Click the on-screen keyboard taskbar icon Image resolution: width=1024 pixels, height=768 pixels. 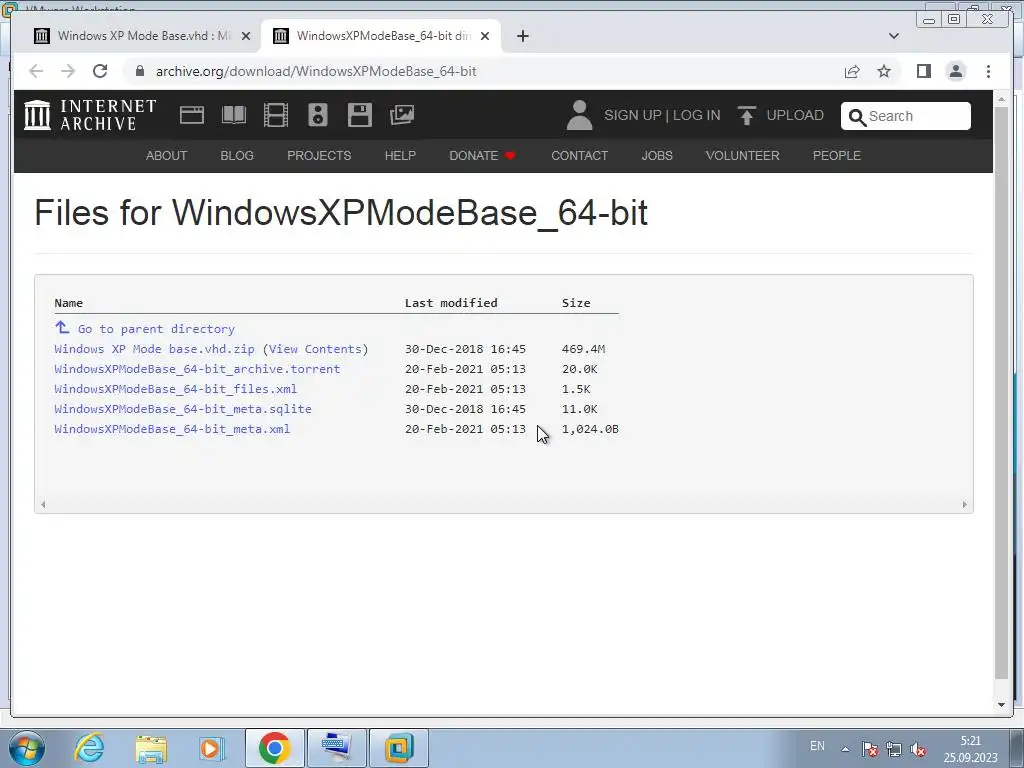[x=336, y=748]
